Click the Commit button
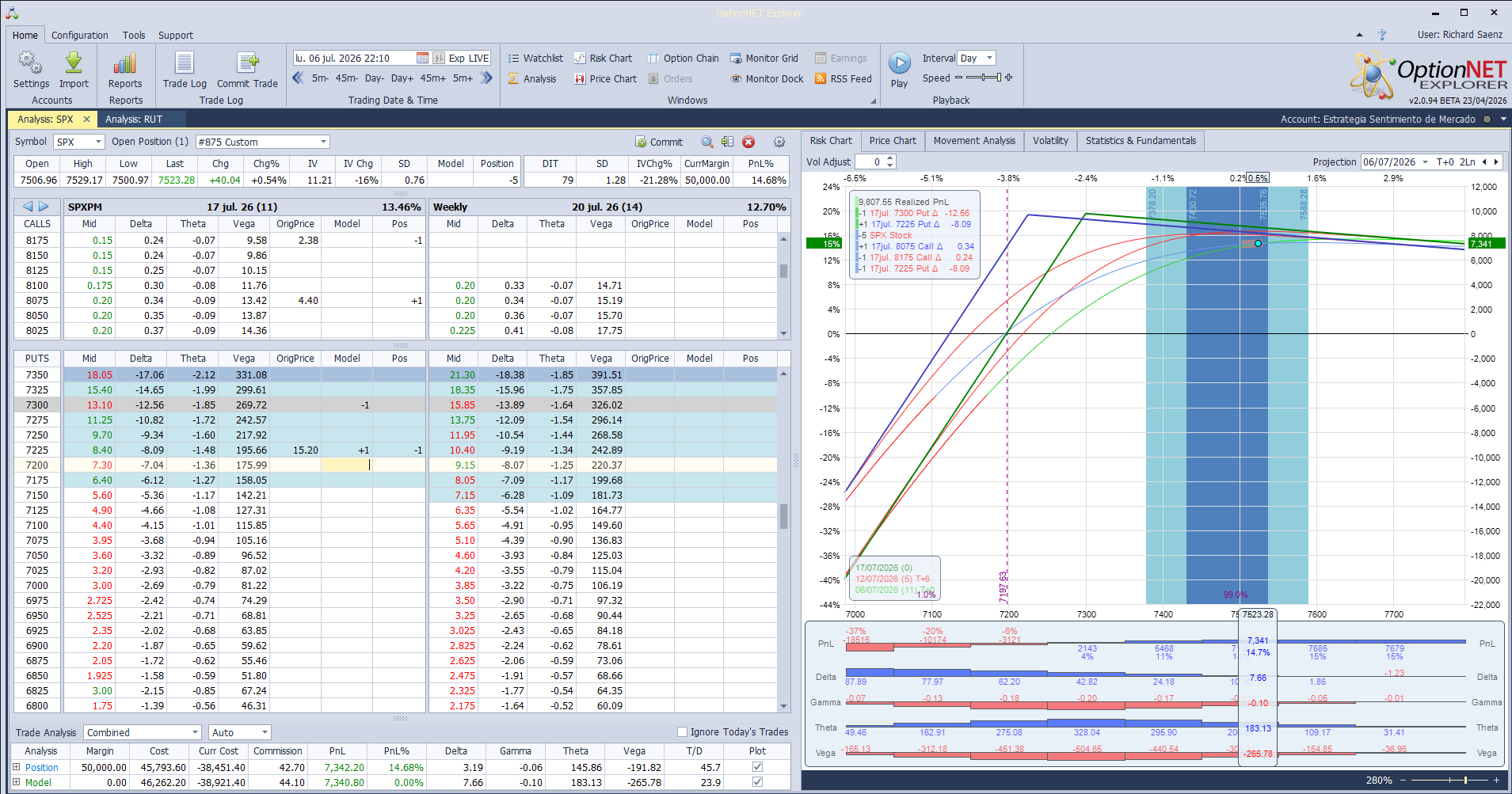Screen dimensions: 1512x794 pyautogui.click(x=659, y=142)
